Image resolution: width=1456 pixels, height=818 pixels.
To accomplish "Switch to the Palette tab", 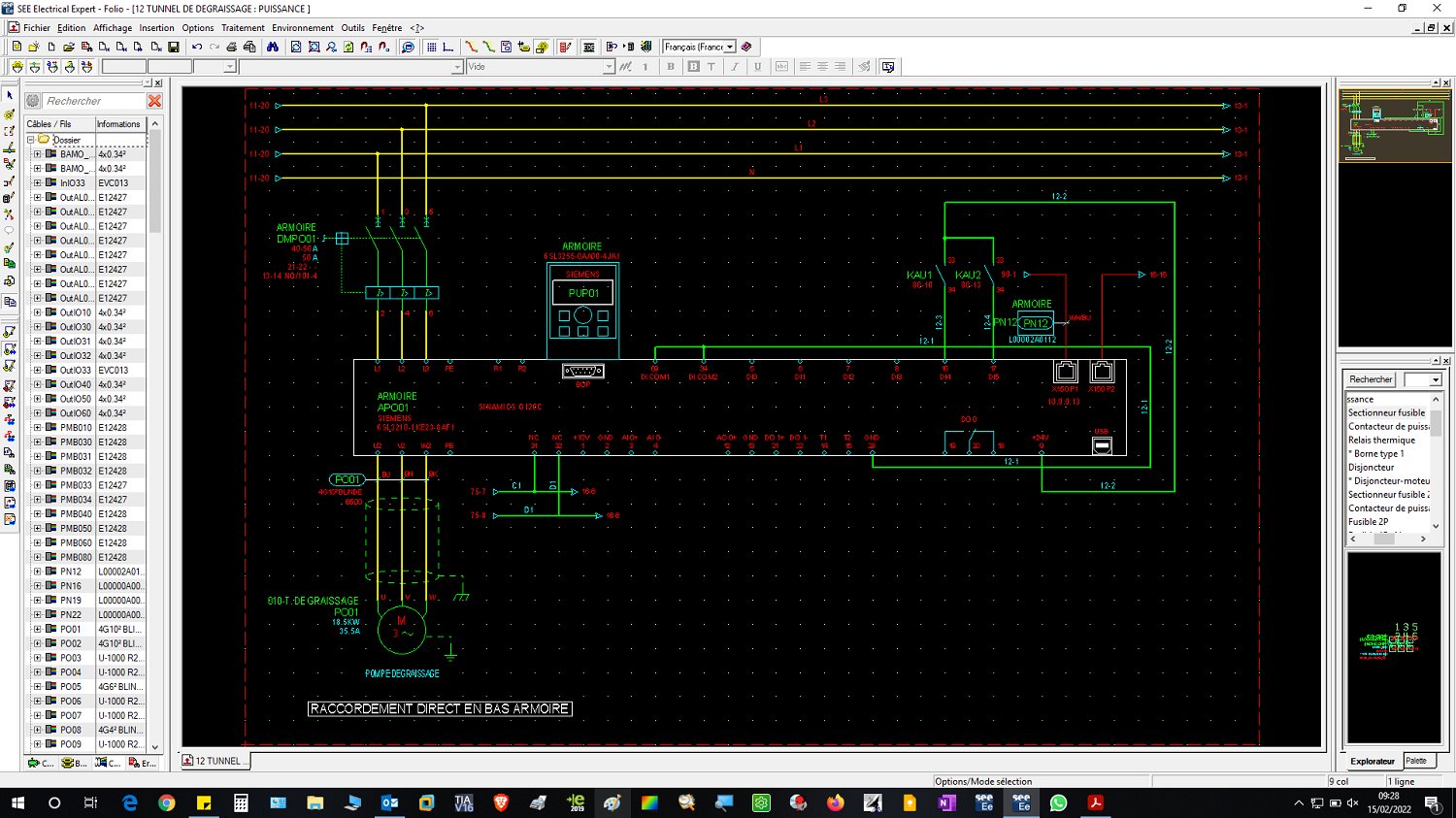I will pyautogui.click(x=1417, y=761).
